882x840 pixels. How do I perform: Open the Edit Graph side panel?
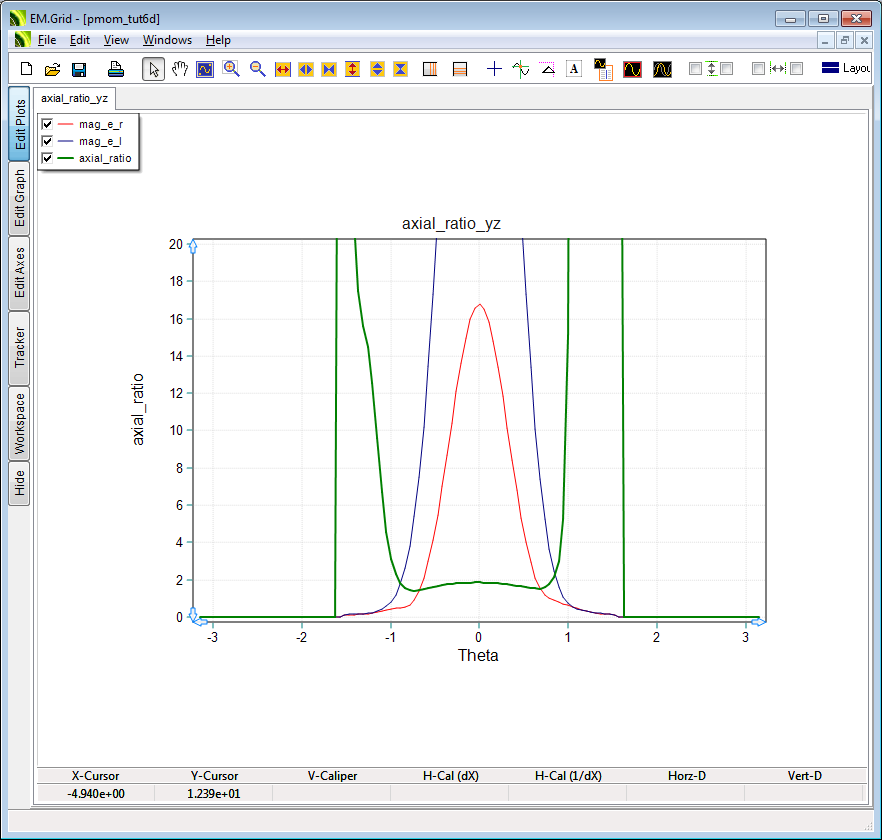19,199
